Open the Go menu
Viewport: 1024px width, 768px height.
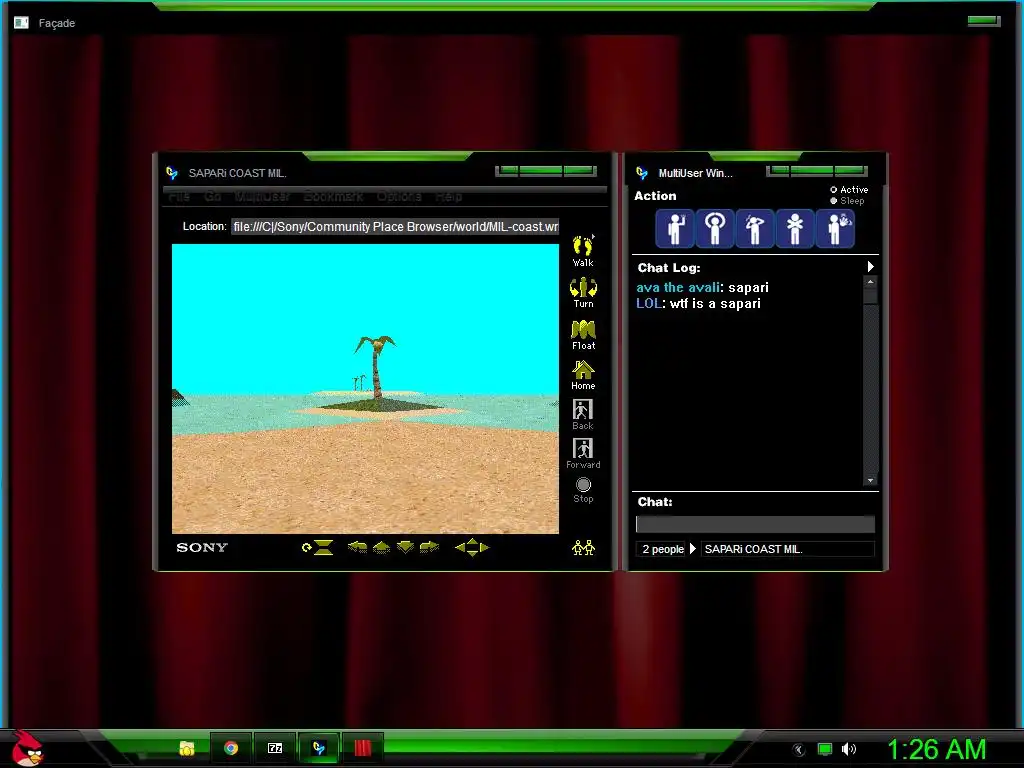212,196
